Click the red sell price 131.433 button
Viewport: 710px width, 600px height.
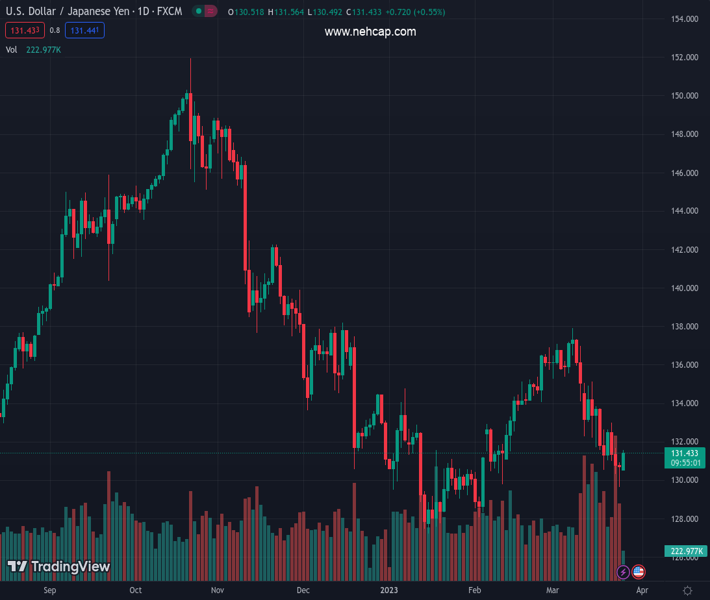pos(24,31)
